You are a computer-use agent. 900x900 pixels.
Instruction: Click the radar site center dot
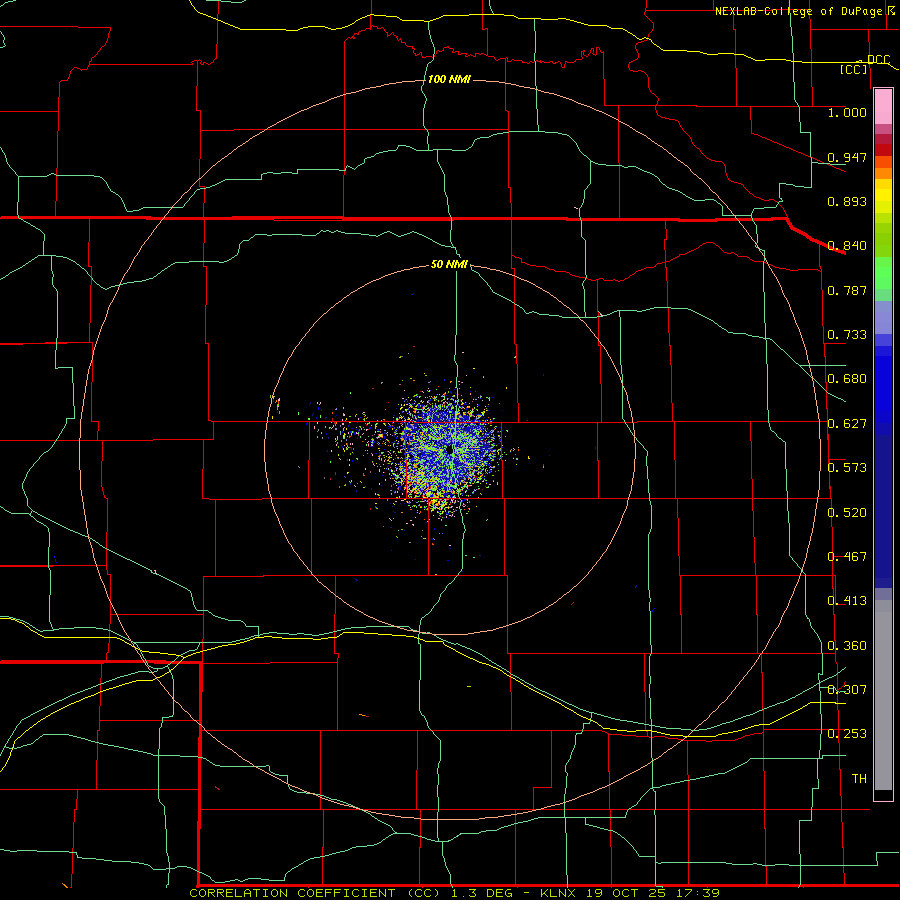(449, 451)
